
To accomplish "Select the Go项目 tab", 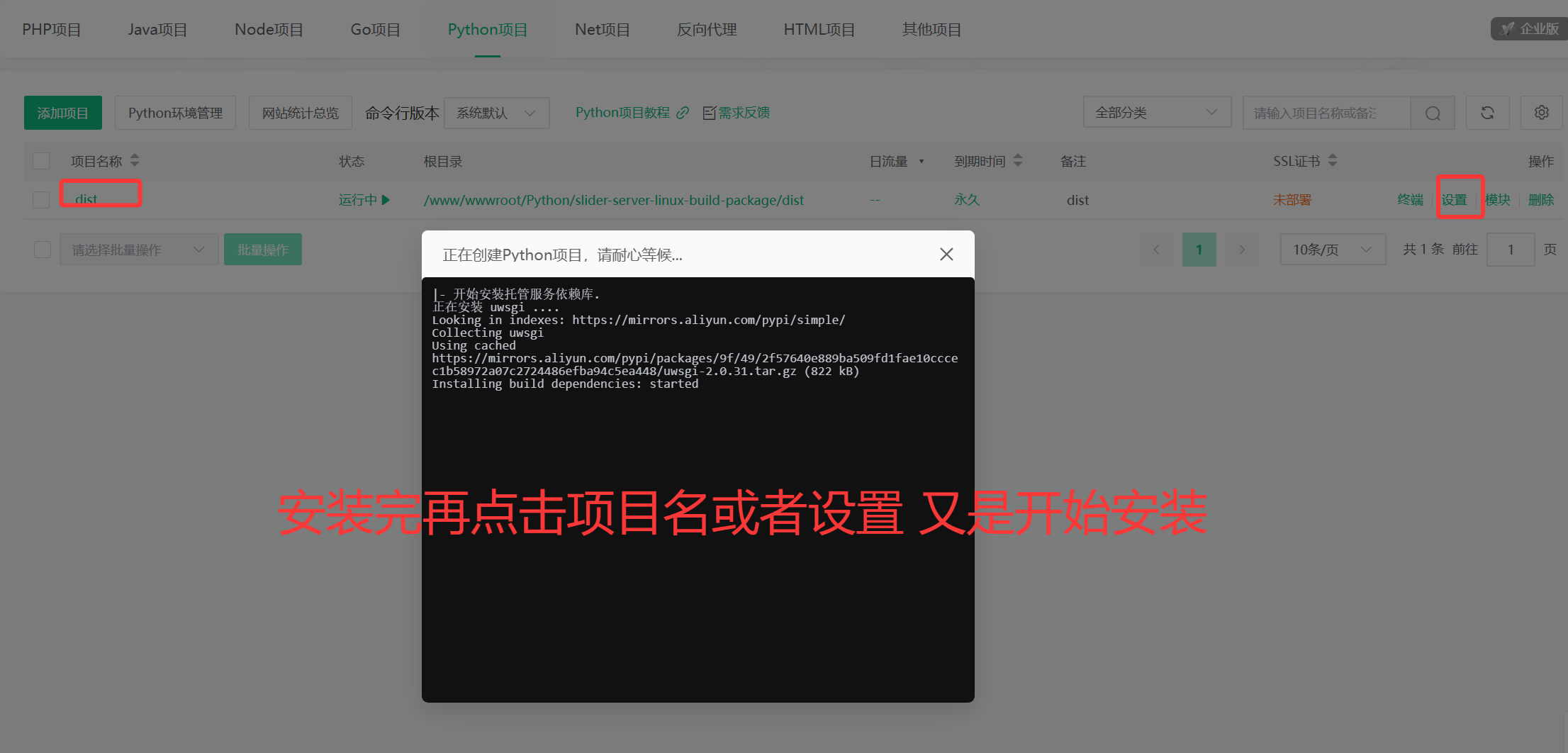I will 376,30.
